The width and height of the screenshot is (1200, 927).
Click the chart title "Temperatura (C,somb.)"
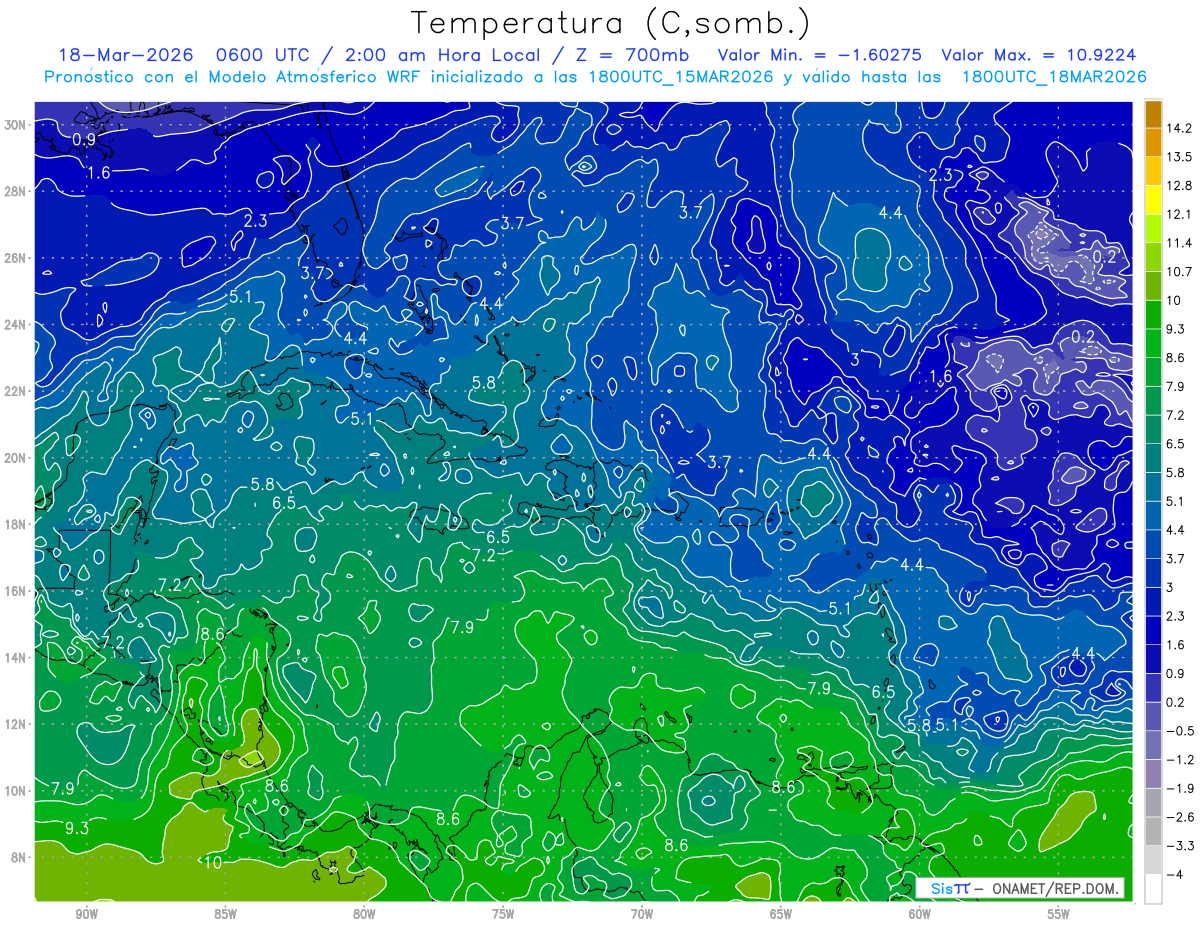click(x=611, y=23)
